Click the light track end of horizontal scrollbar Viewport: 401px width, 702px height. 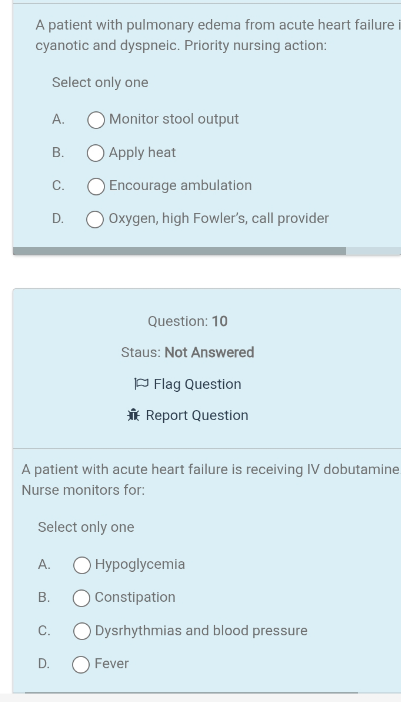tap(373, 251)
